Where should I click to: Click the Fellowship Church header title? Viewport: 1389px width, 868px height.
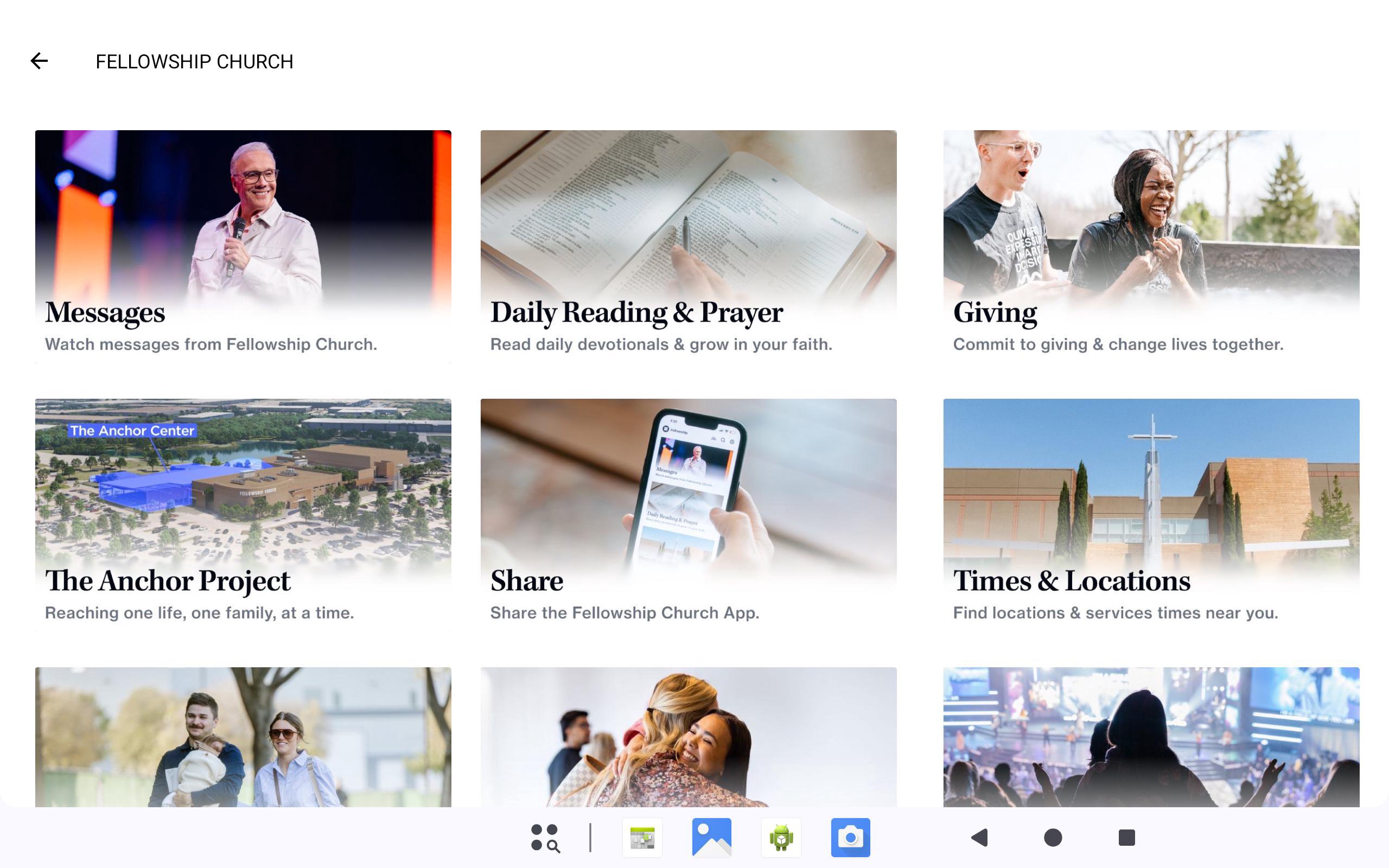[194, 61]
